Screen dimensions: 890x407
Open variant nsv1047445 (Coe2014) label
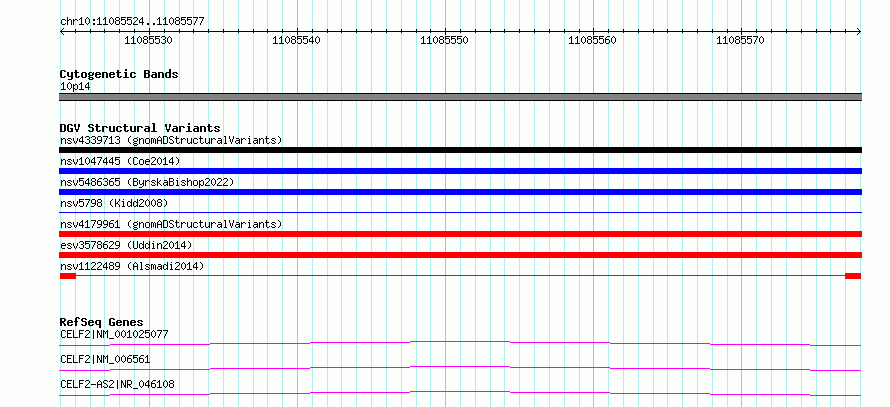[120, 161]
